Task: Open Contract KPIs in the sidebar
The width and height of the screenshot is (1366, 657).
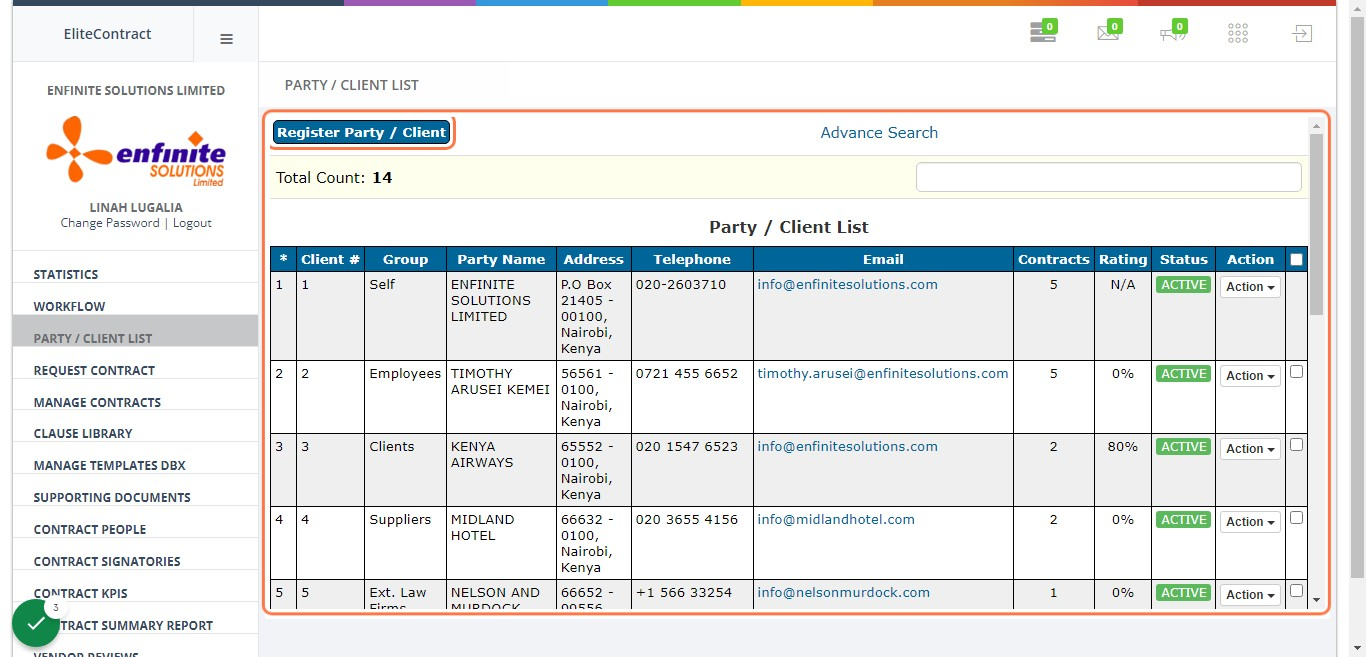Action: [x=81, y=593]
